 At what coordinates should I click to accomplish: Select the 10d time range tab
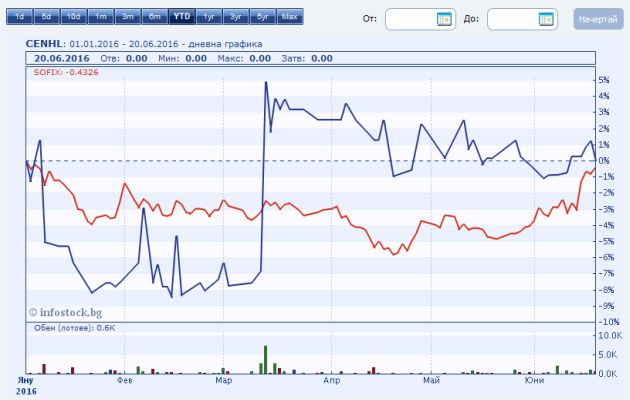coord(74,17)
